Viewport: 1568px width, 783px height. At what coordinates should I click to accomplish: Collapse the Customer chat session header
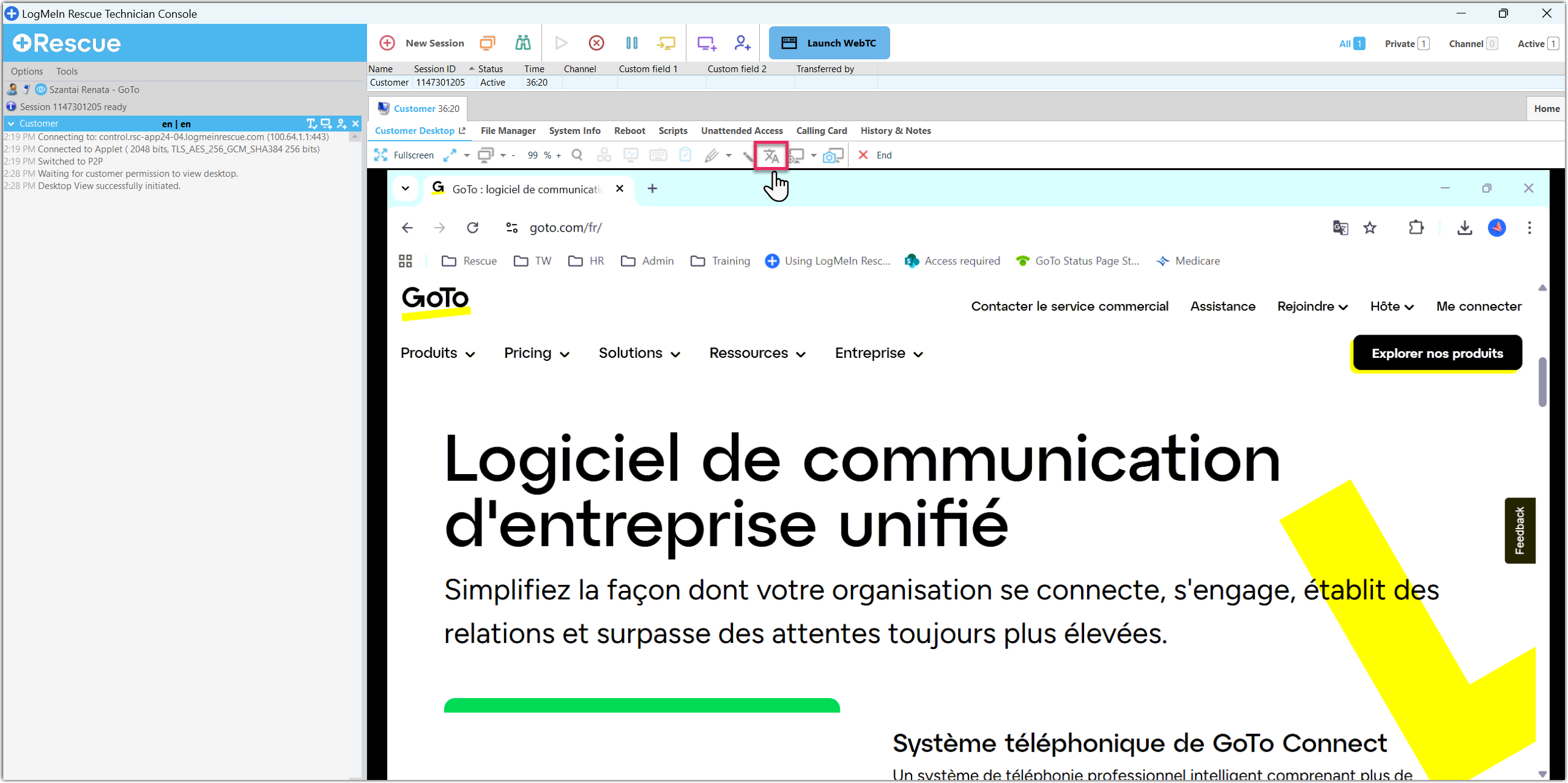pyautogui.click(x=11, y=124)
